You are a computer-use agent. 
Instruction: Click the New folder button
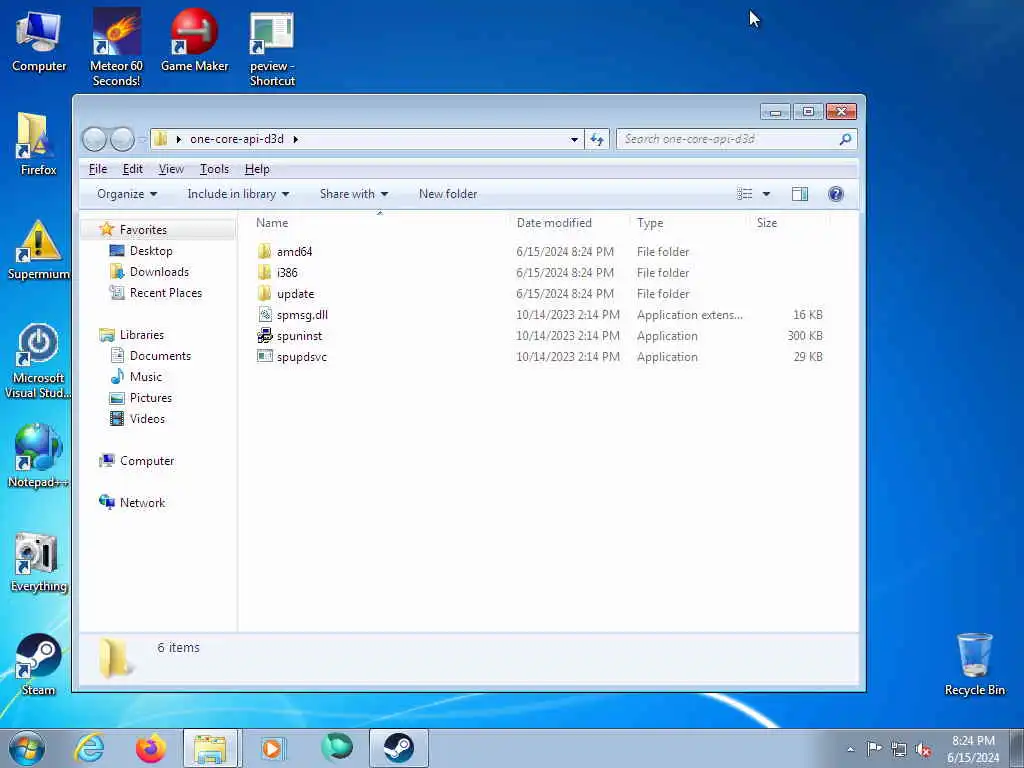pos(448,194)
